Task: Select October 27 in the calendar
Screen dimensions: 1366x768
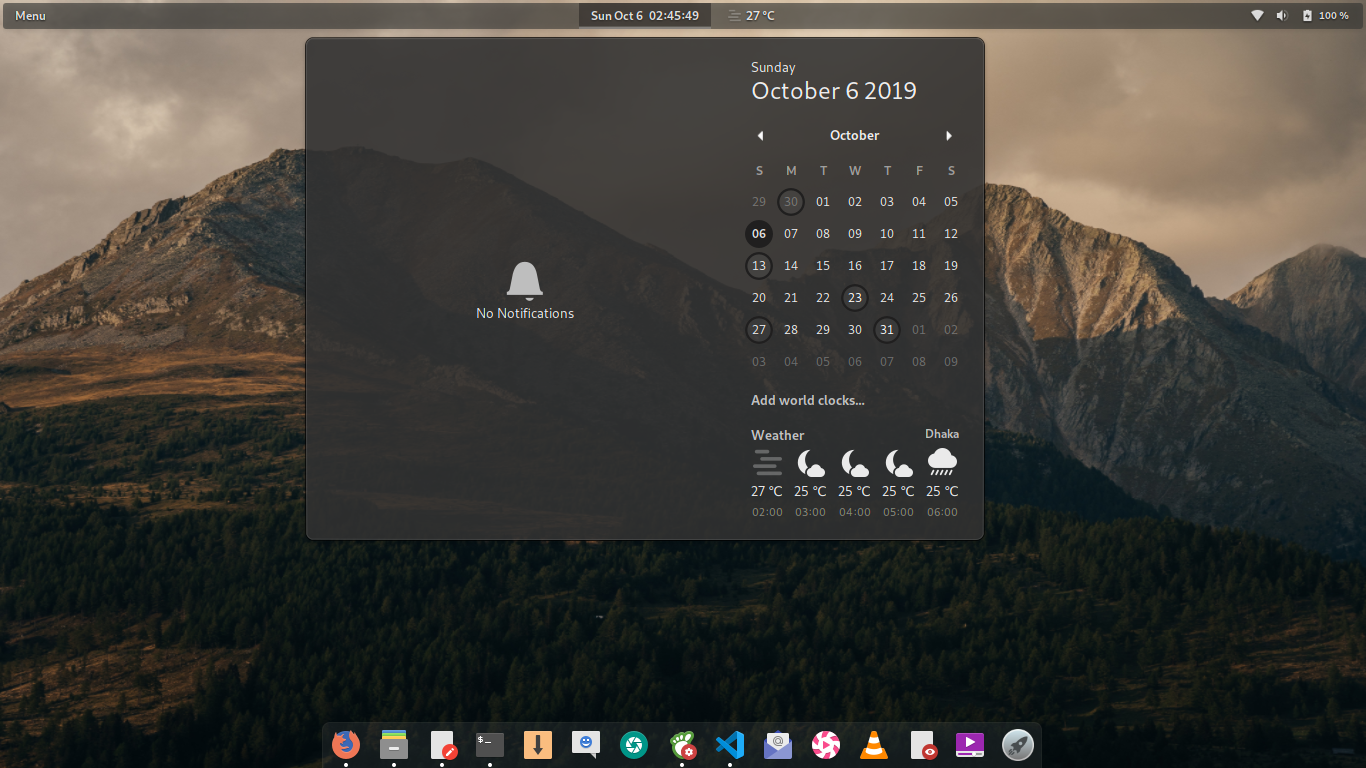Action: coord(759,330)
